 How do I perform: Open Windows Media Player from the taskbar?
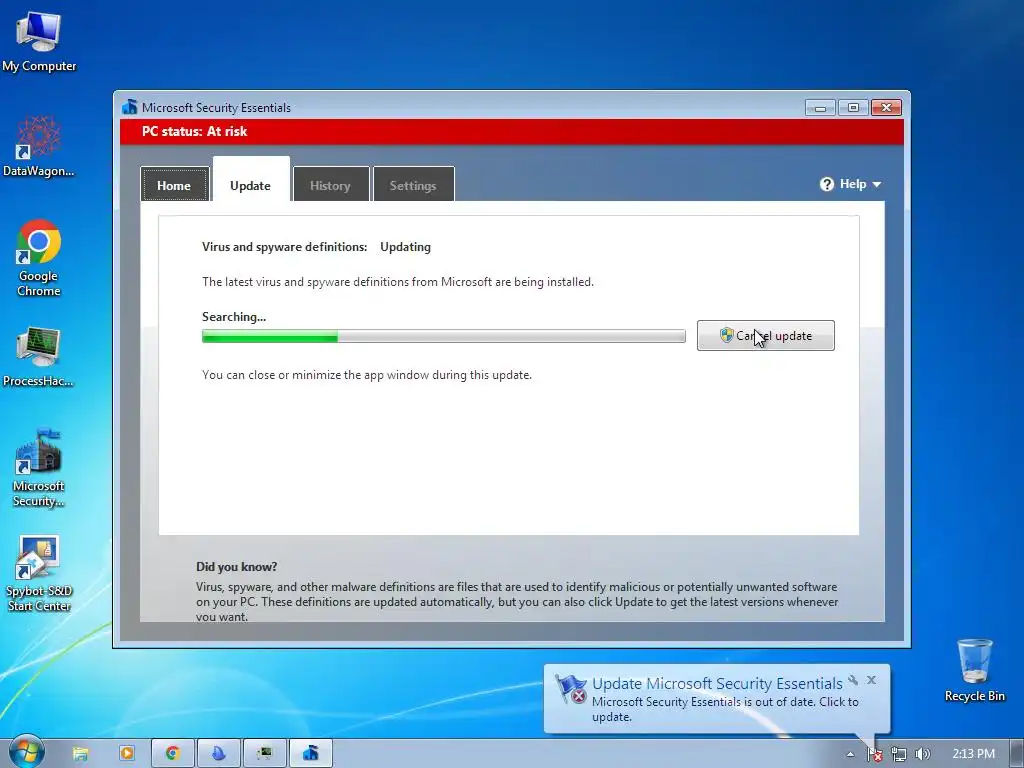[x=126, y=754]
